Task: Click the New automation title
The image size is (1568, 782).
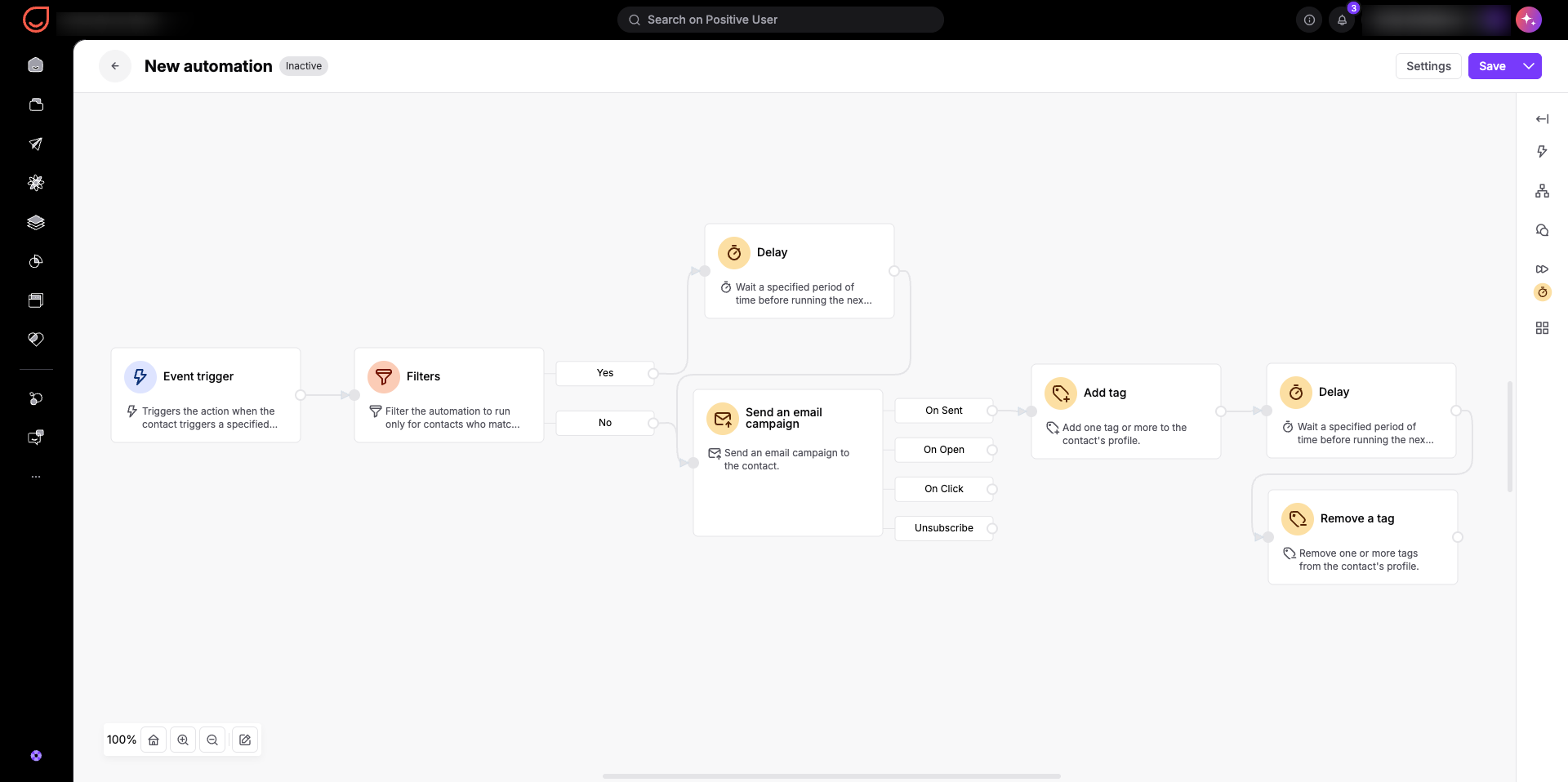Action: point(208,66)
